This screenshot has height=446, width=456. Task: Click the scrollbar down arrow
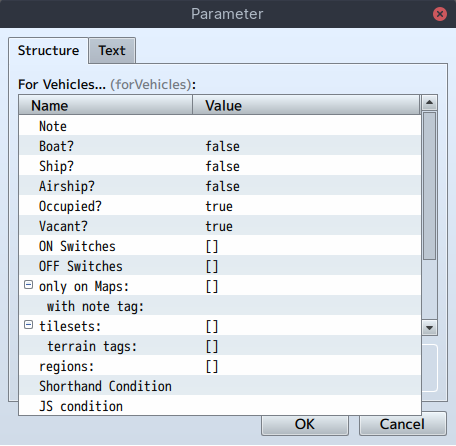(429, 328)
